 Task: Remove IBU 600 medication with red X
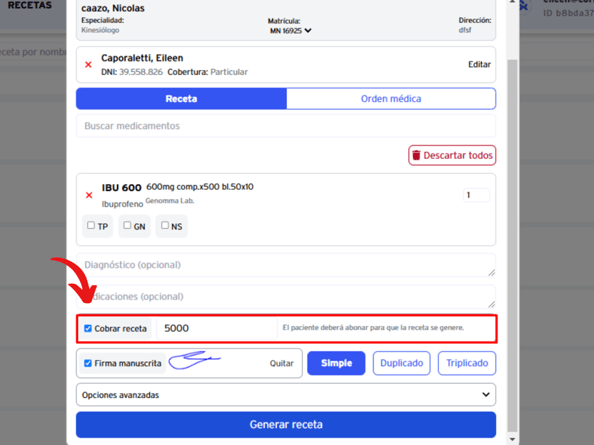click(89, 195)
